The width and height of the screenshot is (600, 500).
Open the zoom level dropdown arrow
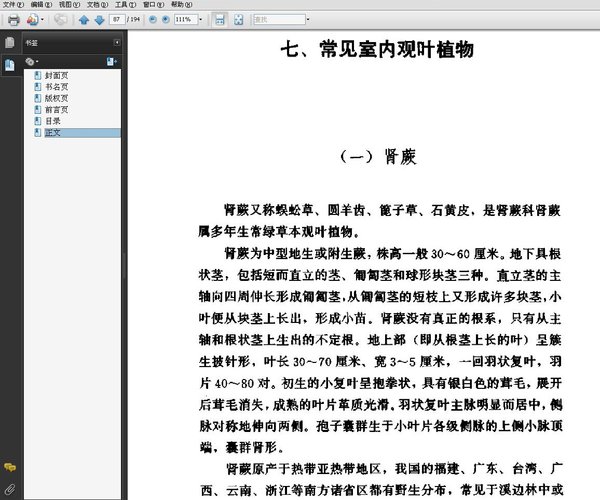pos(201,20)
